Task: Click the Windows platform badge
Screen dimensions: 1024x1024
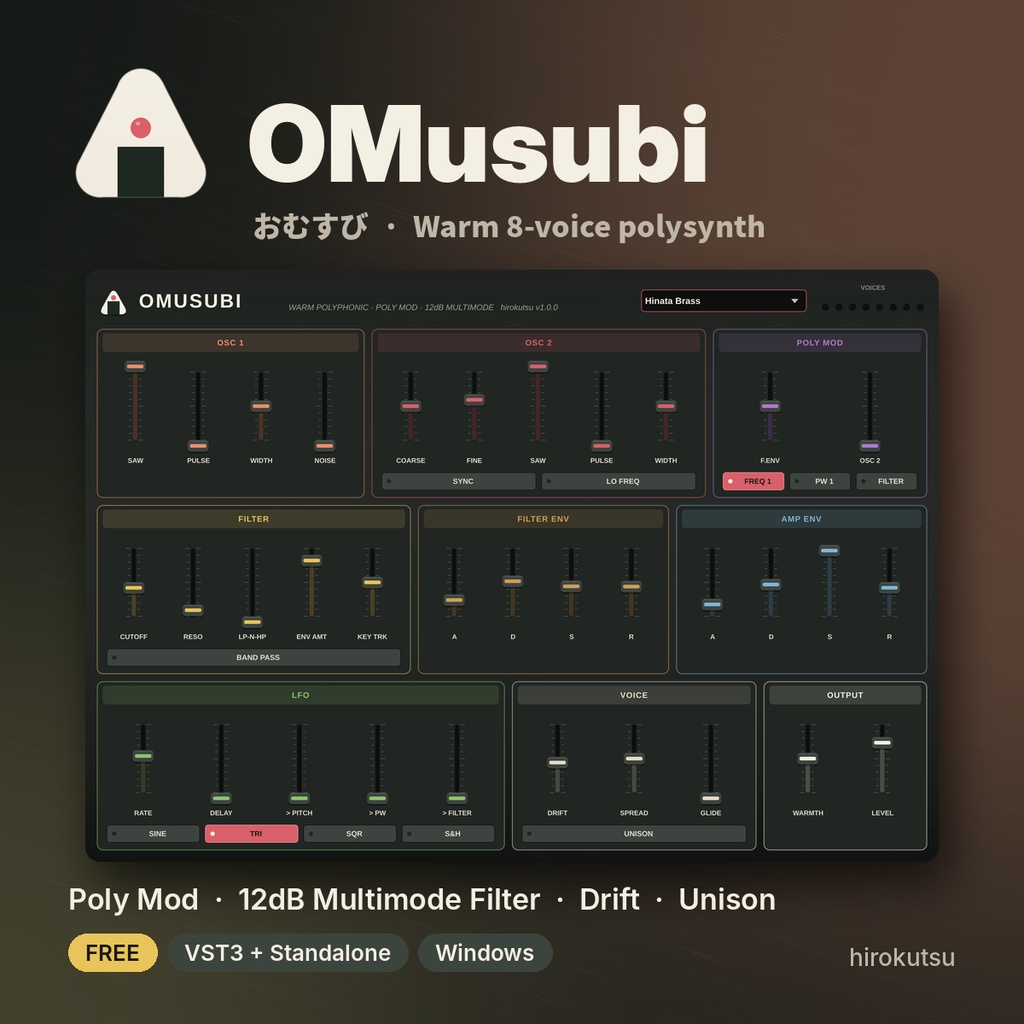Action: coord(485,953)
